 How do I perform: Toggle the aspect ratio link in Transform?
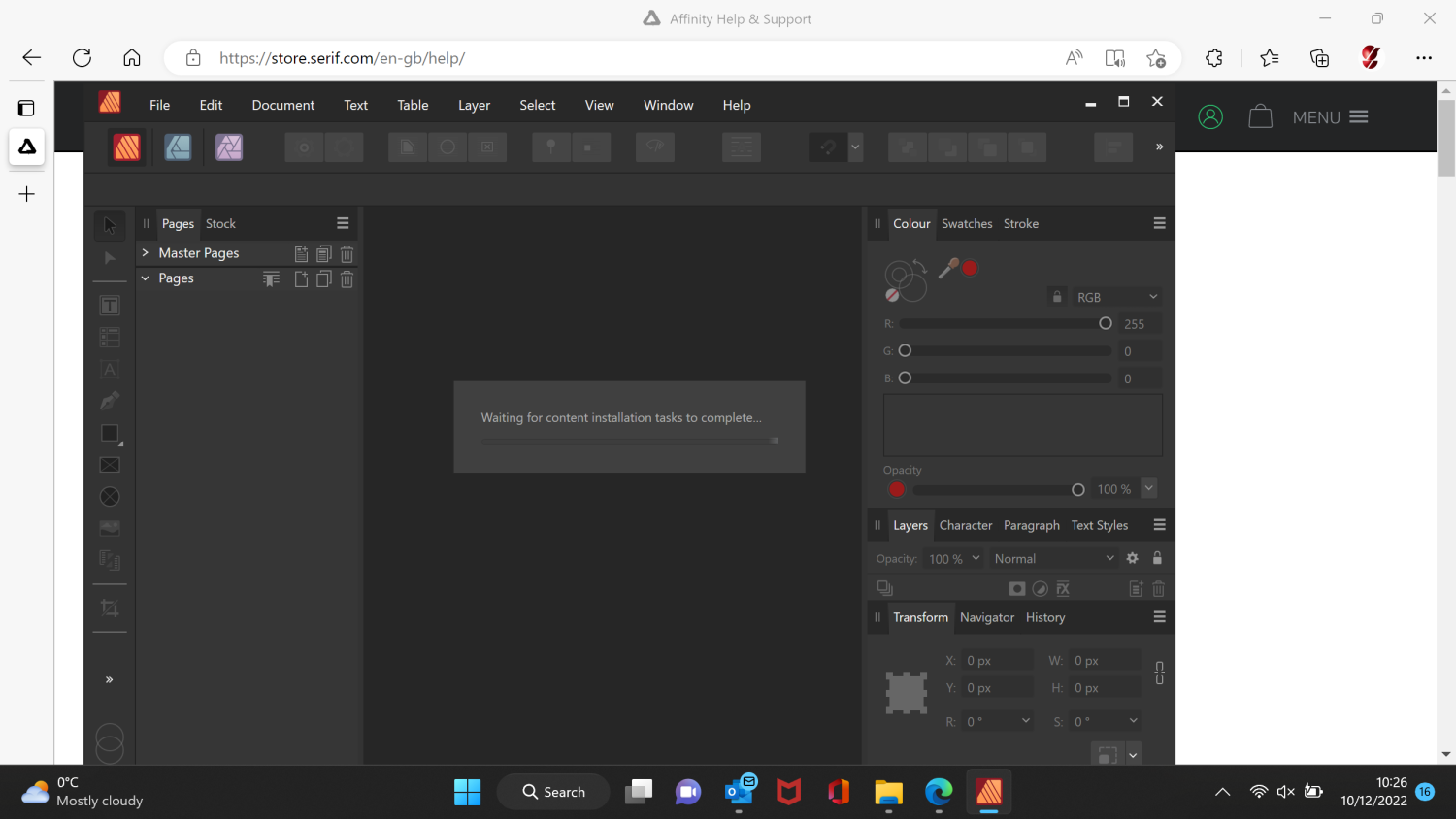point(1159,673)
